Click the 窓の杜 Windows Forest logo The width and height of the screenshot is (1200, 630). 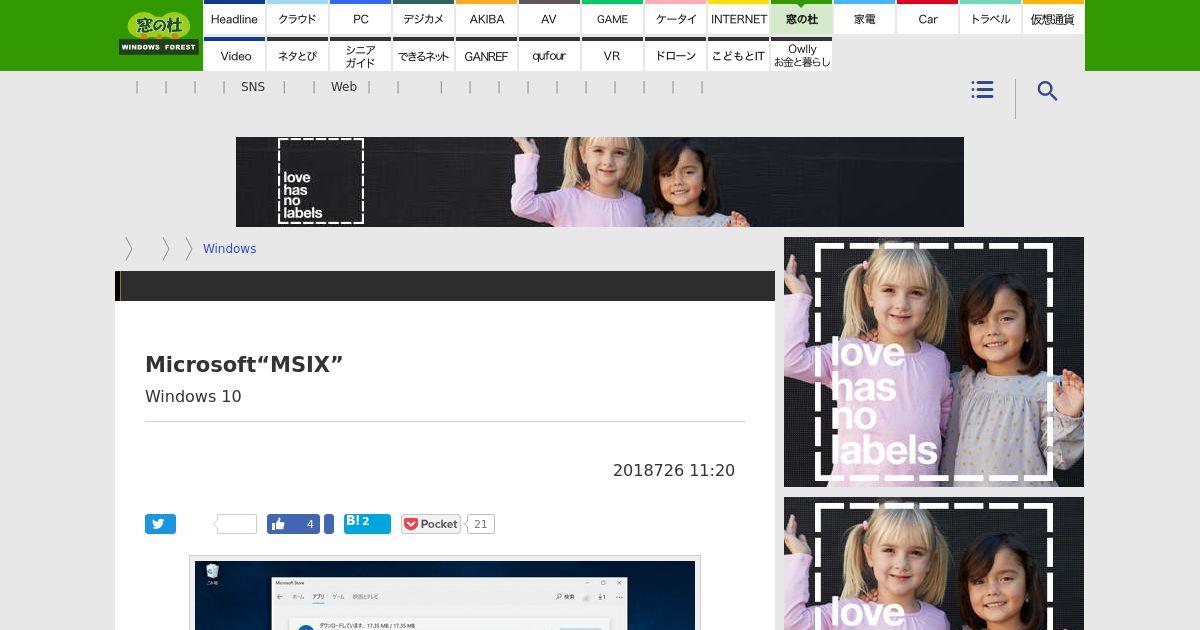(x=159, y=33)
